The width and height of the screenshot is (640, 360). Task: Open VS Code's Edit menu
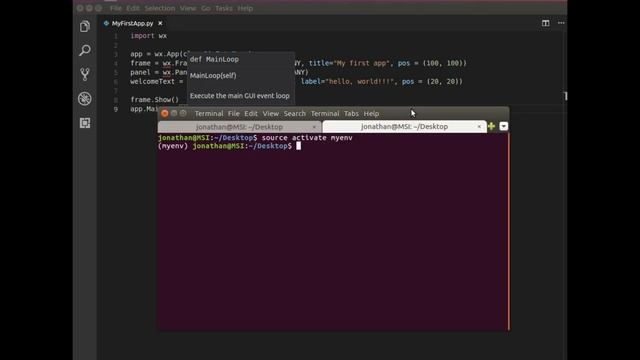(x=132, y=8)
